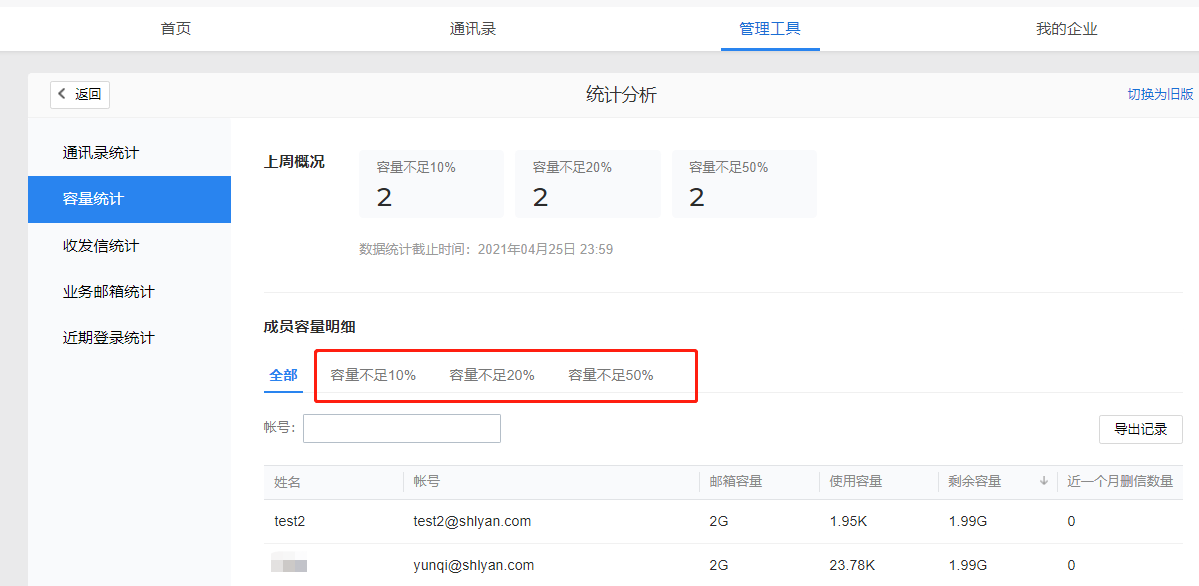Viewport: 1199px width, 586px height.
Task: Open 近期登录统计 in the sidebar
Action: click(98, 337)
